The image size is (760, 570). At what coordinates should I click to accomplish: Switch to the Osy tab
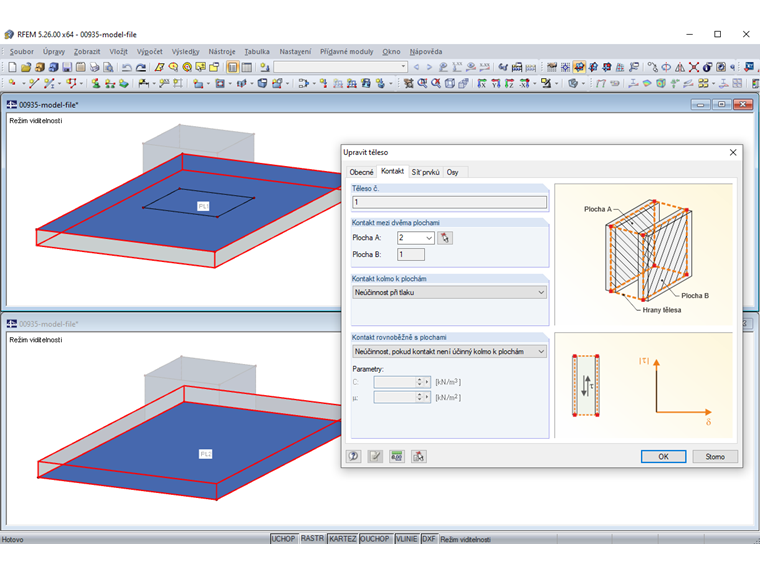pos(453,172)
